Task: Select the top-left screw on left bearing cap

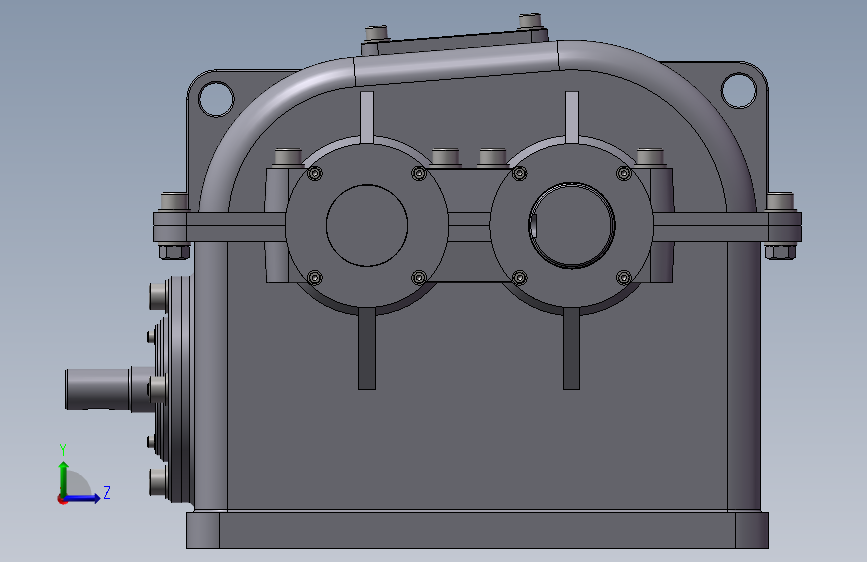Action: click(315, 174)
